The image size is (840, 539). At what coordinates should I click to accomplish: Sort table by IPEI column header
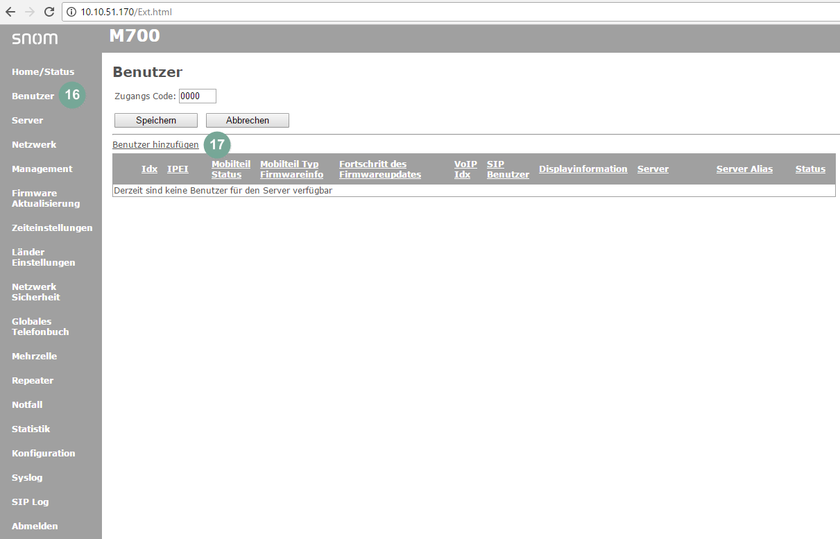pyautogui.click(x=177, y=169)
